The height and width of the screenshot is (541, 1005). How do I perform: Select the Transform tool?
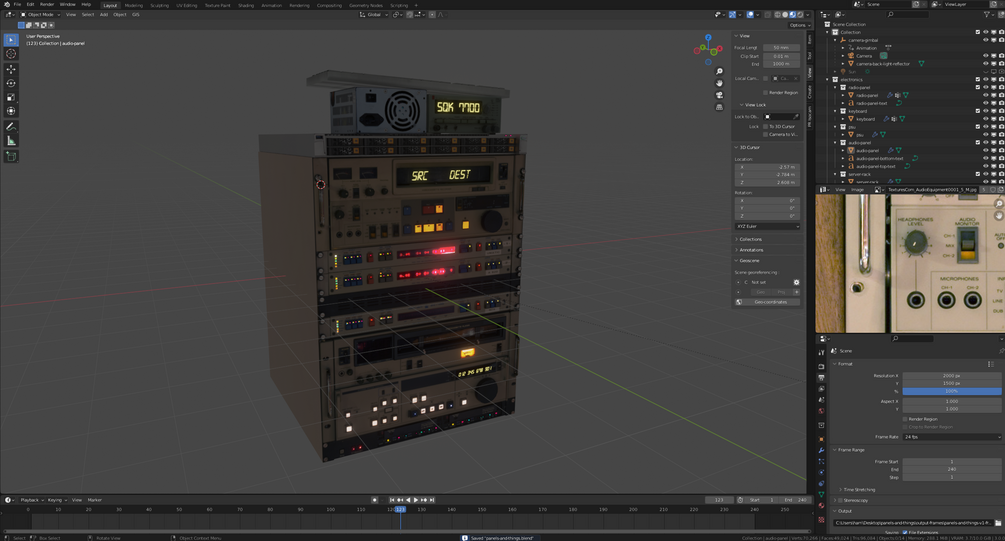pyautogui.click(x=11, y=112)
